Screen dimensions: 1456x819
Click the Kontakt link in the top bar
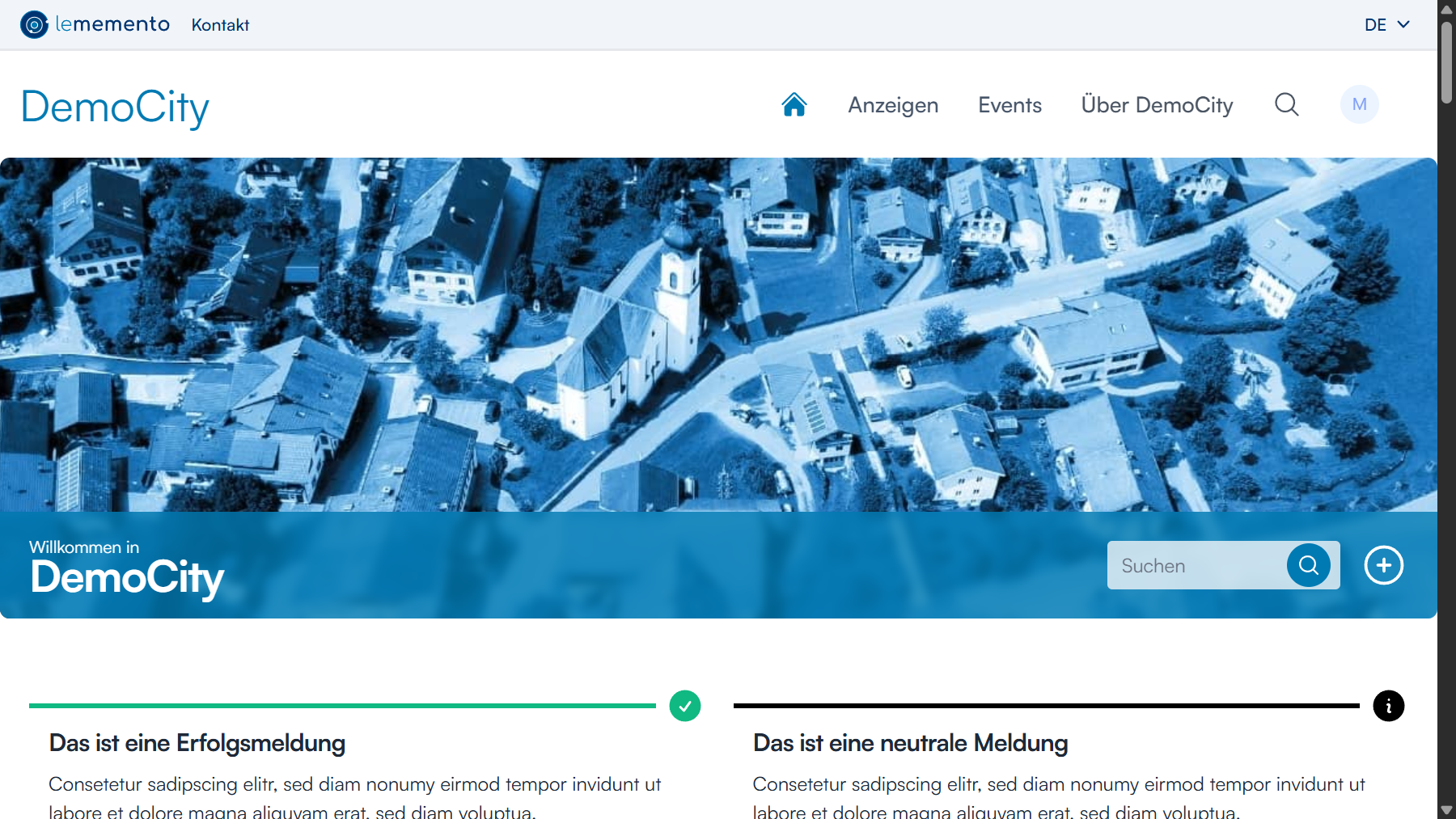[x=219, y=24]
